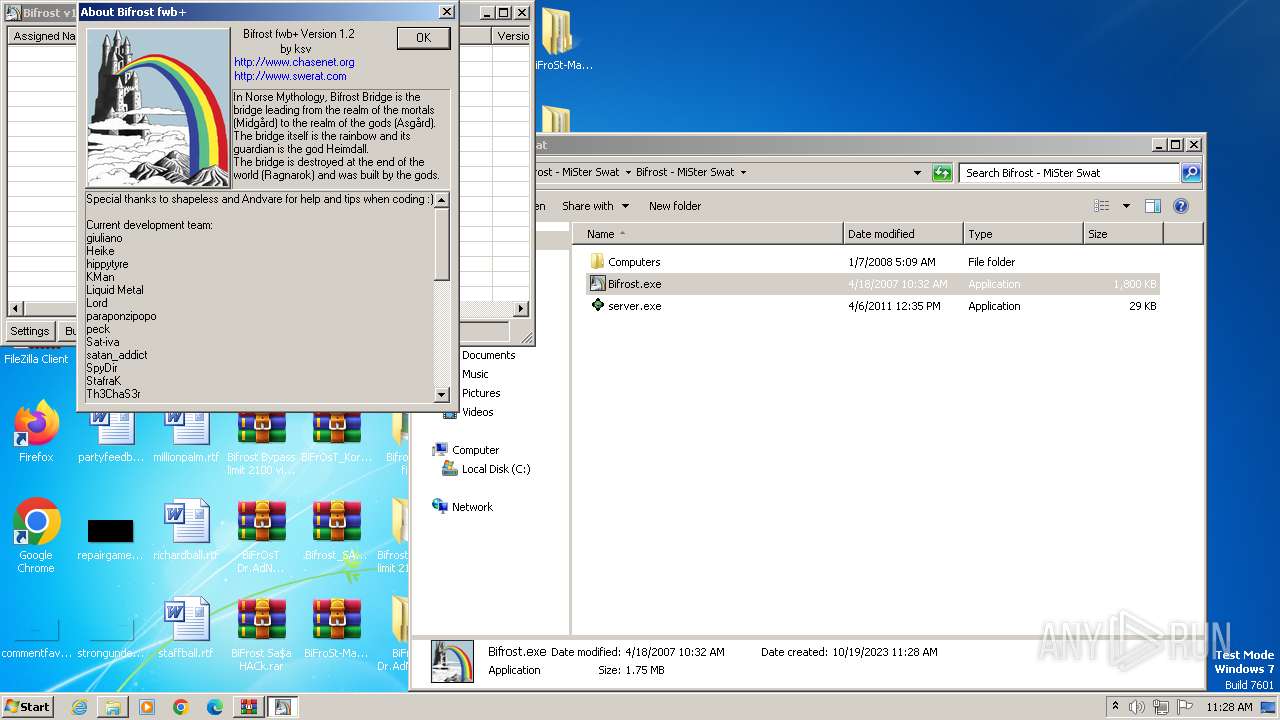Click the volume speaker tray icon
The height and width of the screenshot is (720, 1280).
(1137, 707)
